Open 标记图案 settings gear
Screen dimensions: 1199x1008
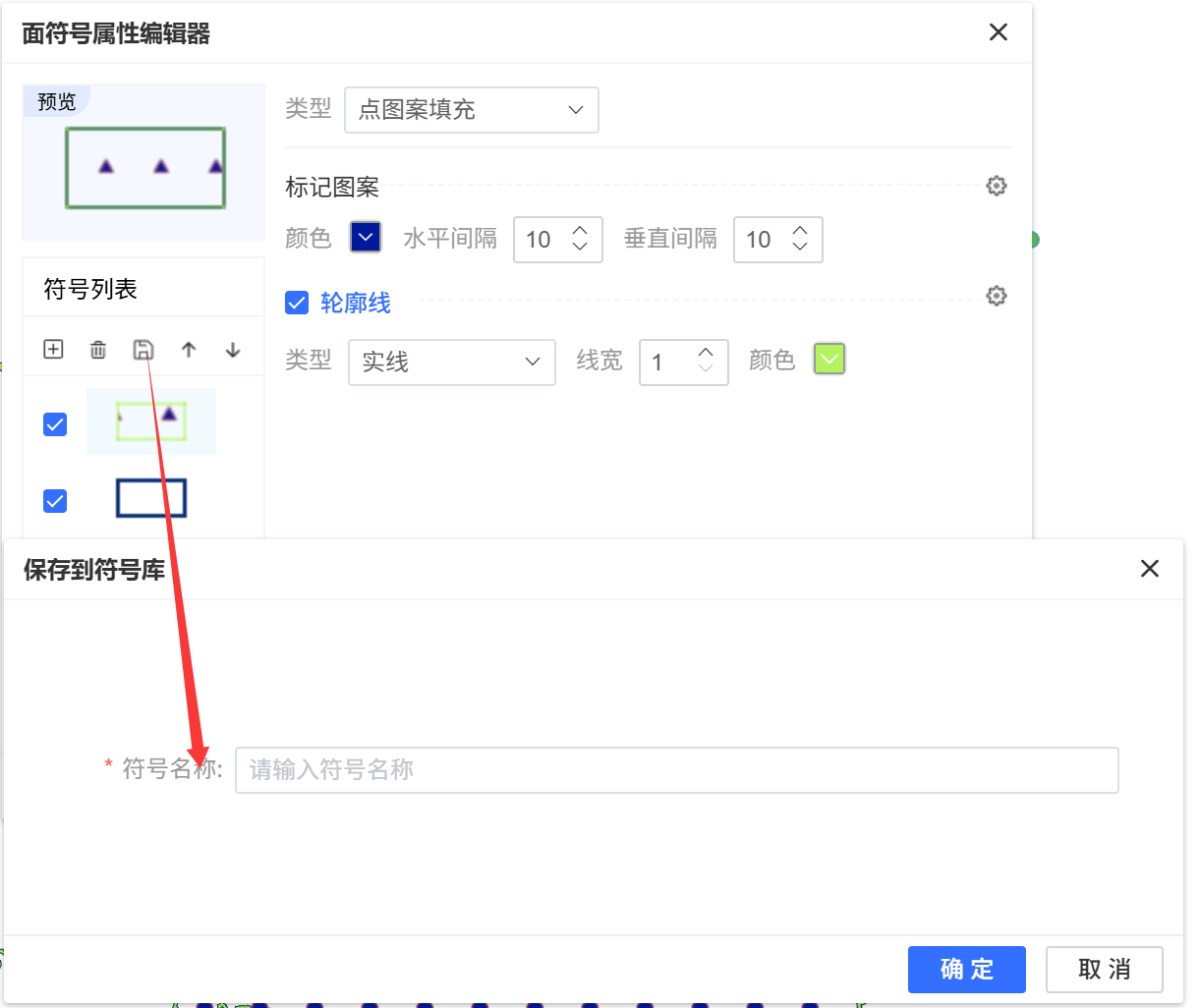pos(997,186)
